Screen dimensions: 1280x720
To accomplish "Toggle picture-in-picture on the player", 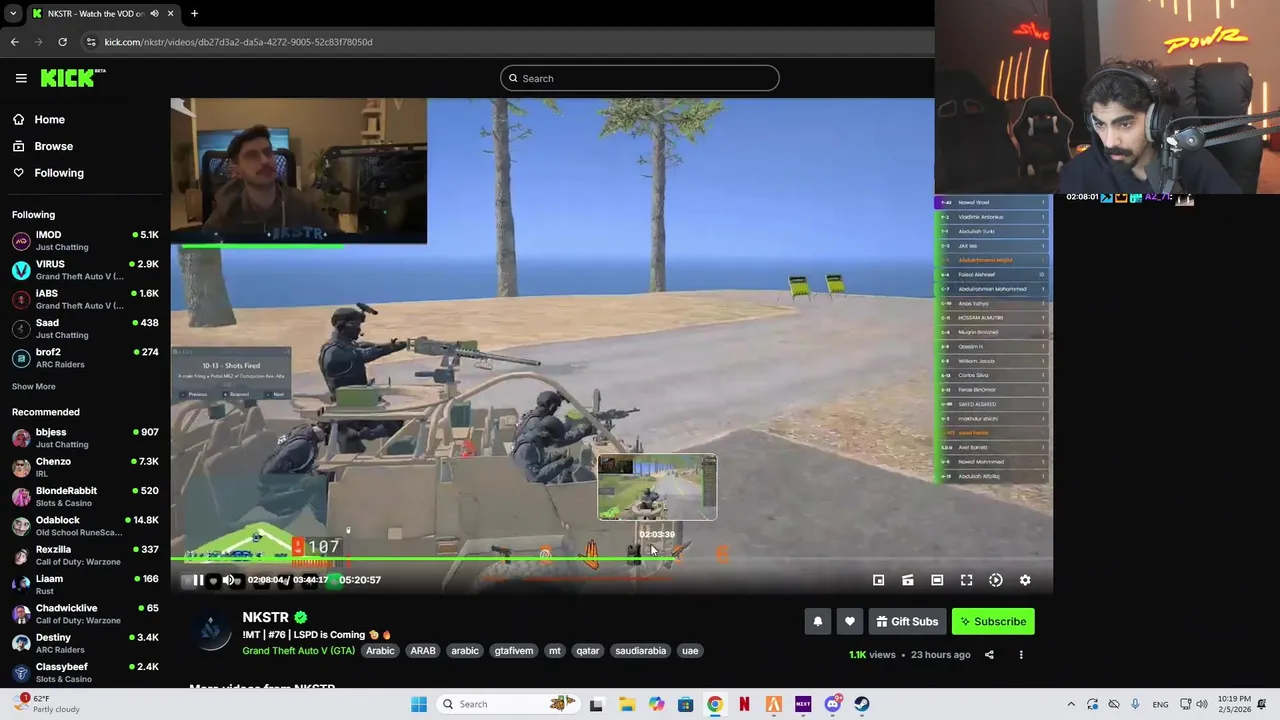I will (x=878, y=580).
